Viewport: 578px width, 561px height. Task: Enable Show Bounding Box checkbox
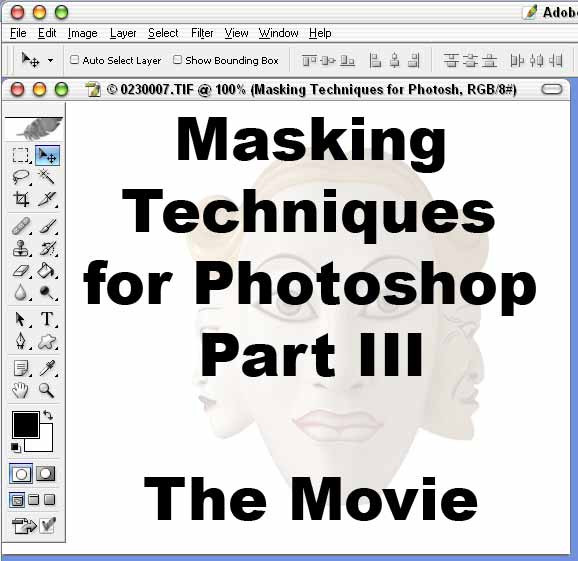tap(177, 60)
